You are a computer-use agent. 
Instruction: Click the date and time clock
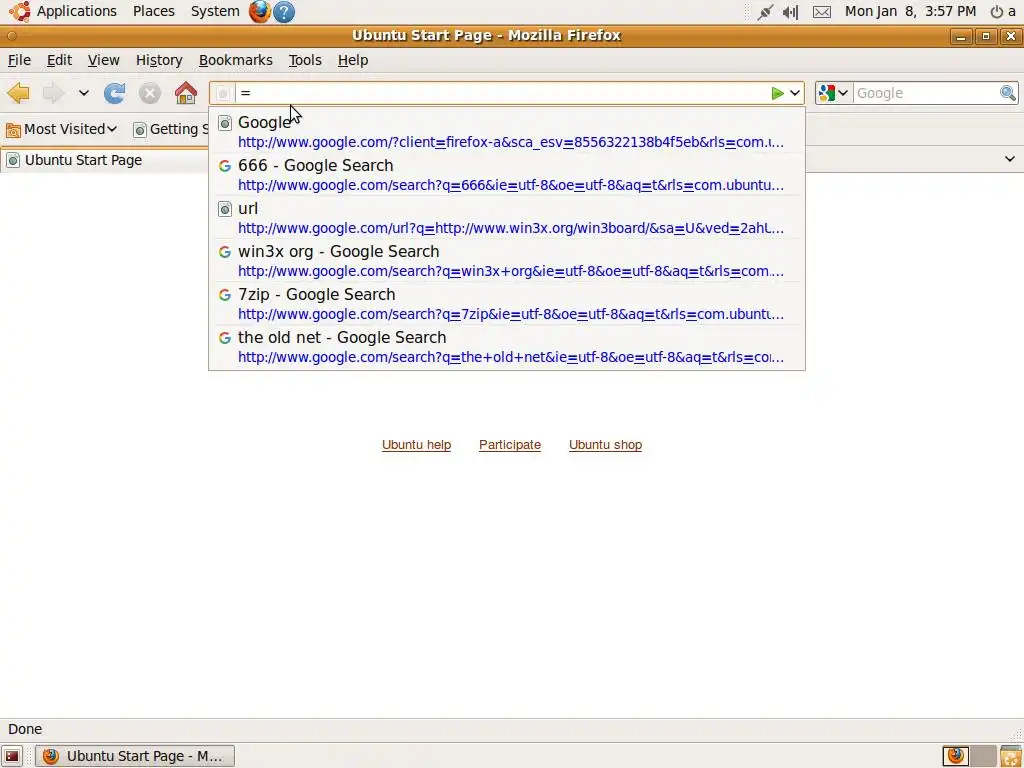click(910, 11)
